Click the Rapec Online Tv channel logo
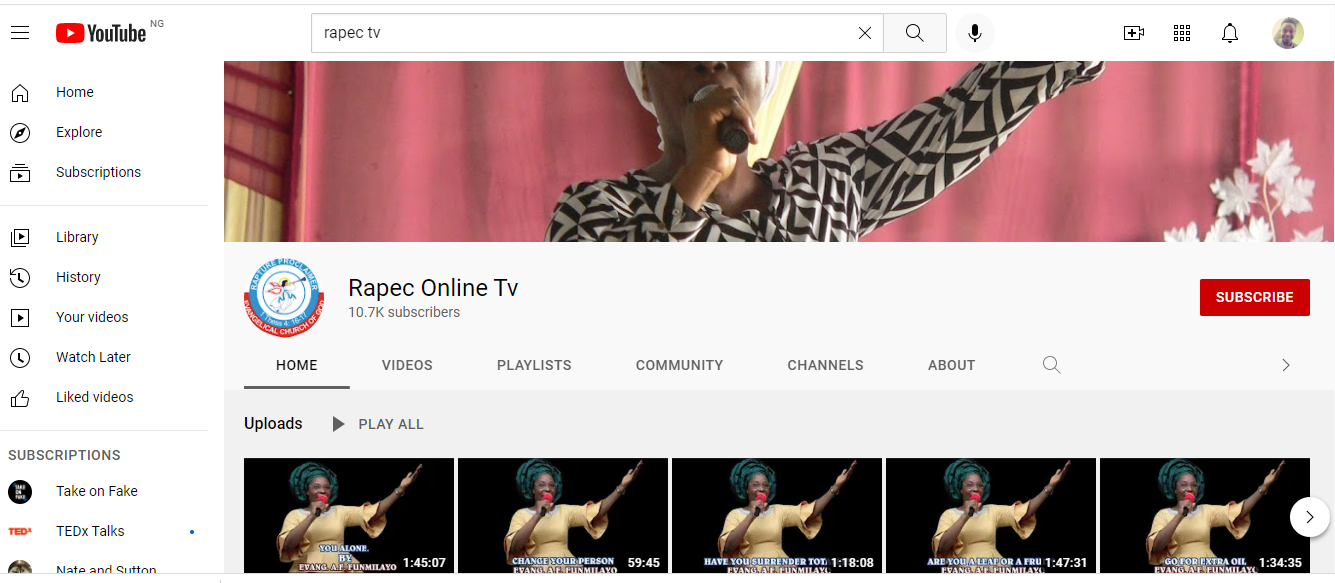 click(284, 297)
